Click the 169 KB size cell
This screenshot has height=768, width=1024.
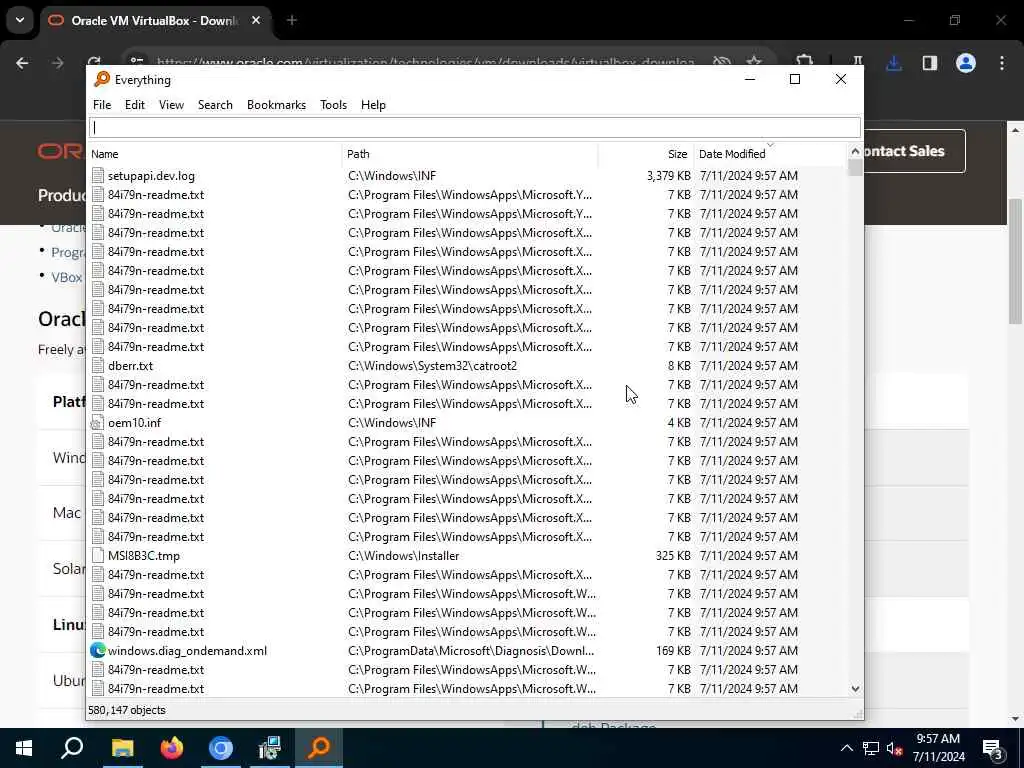[x=673, y=650]
